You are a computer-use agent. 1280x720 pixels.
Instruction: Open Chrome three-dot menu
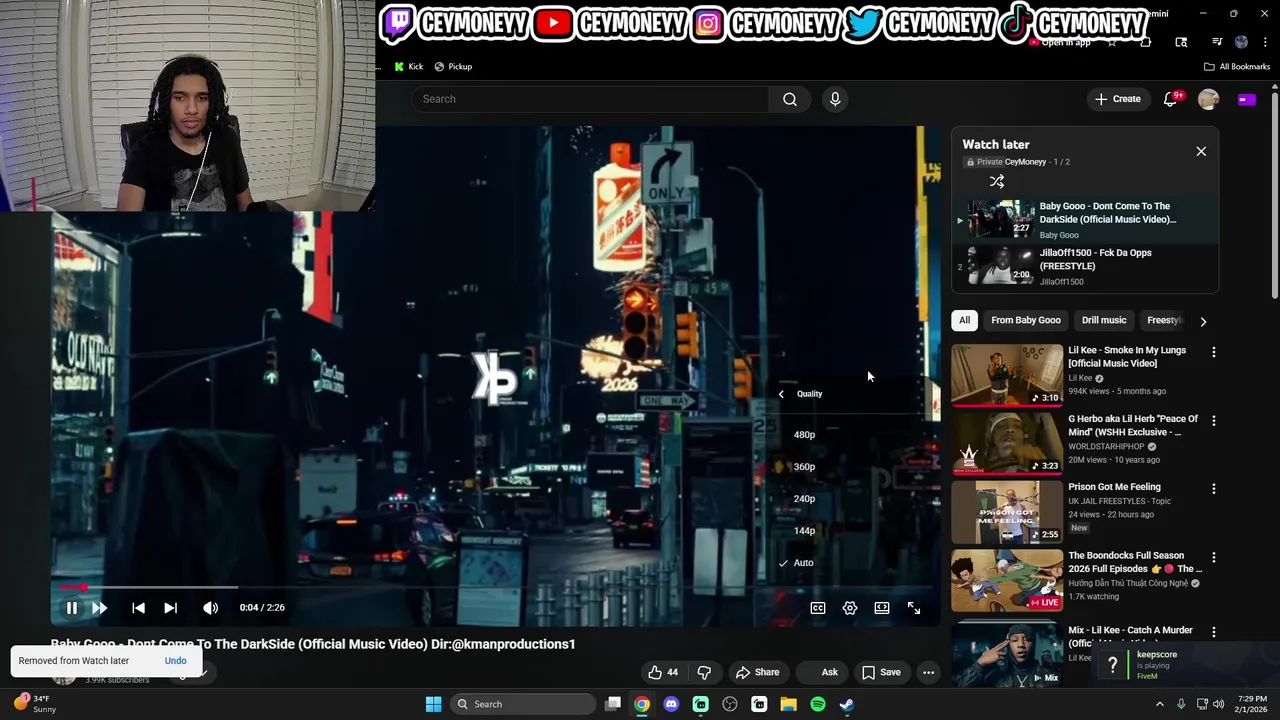[1266, 42]
